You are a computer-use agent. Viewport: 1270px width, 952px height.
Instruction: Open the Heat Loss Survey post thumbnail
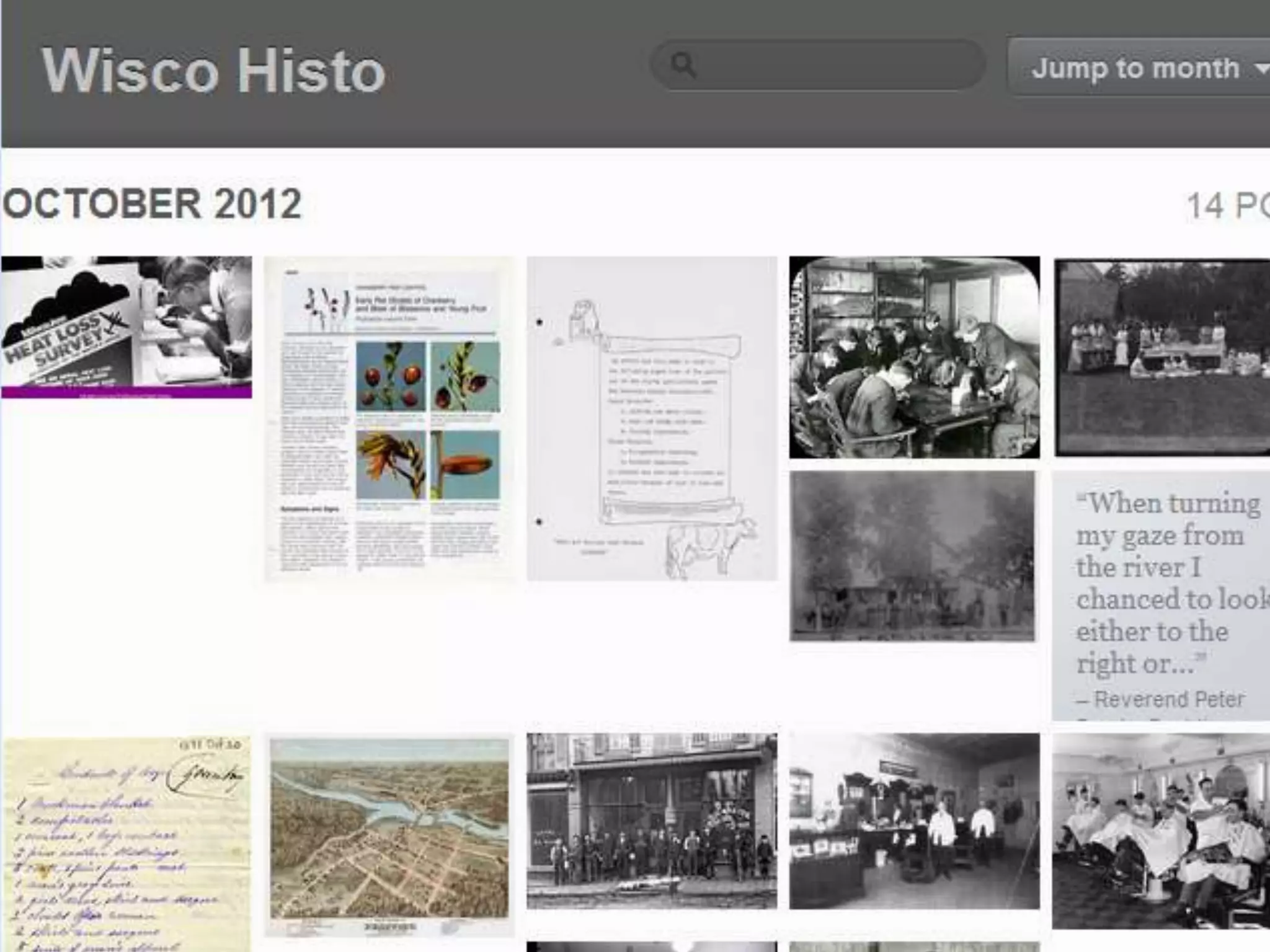(127, 327)
